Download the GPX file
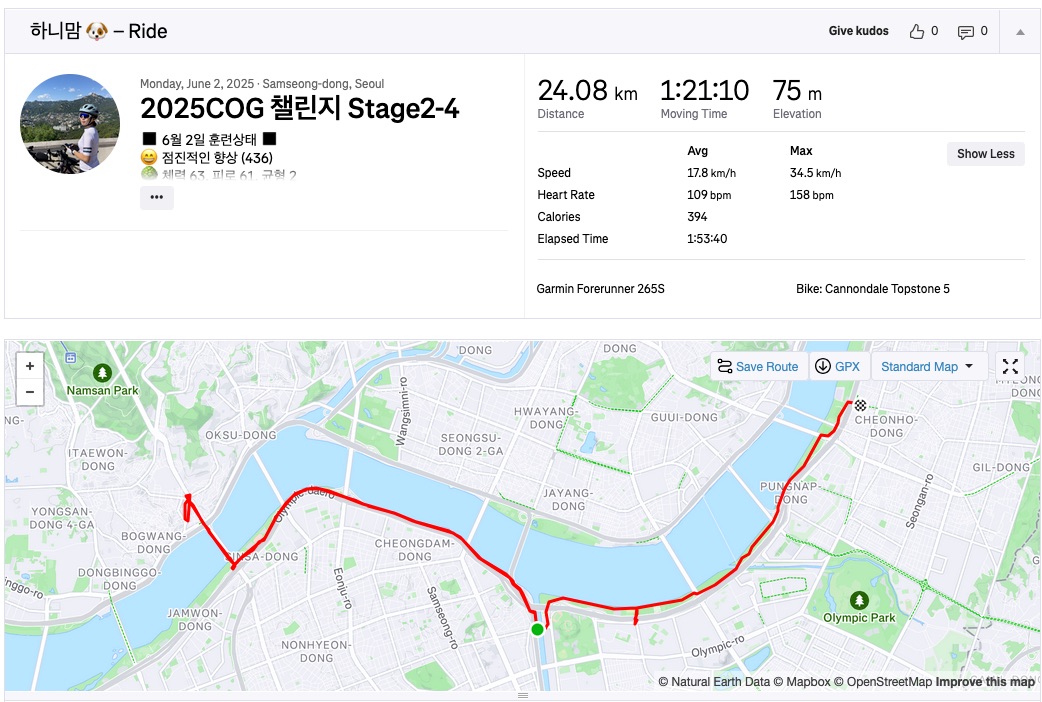 pyautogui.click(x=837, y=367)
